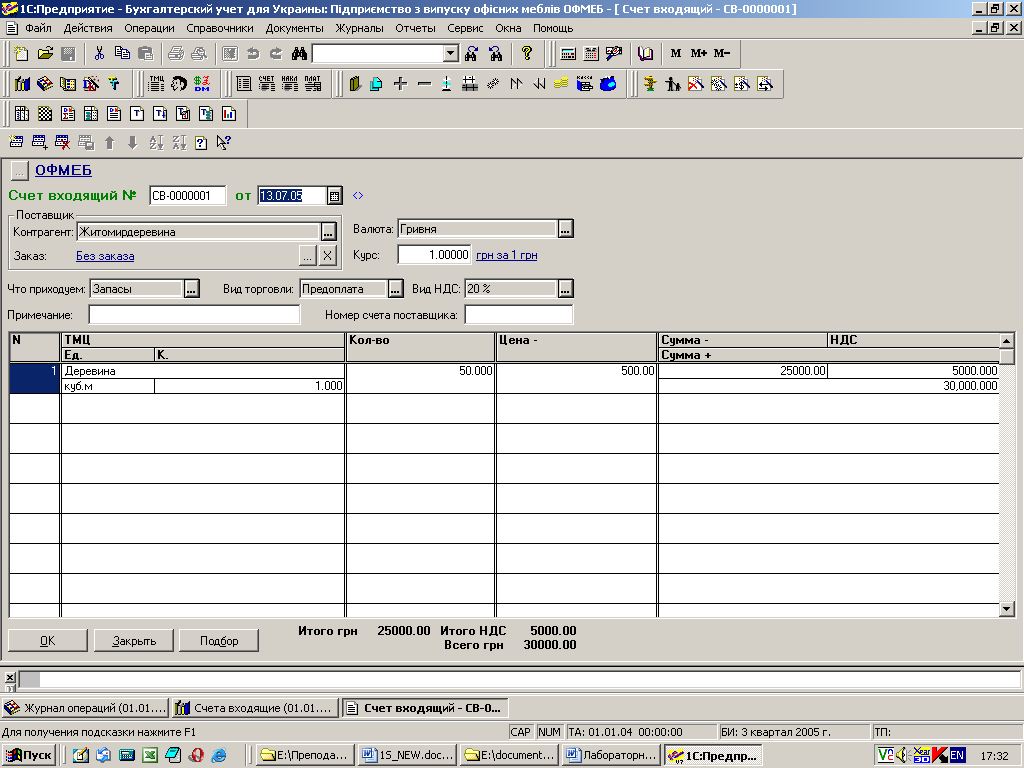Open the Заказ selection ellipsis button

pyautogui.click(x=308, y=256)
